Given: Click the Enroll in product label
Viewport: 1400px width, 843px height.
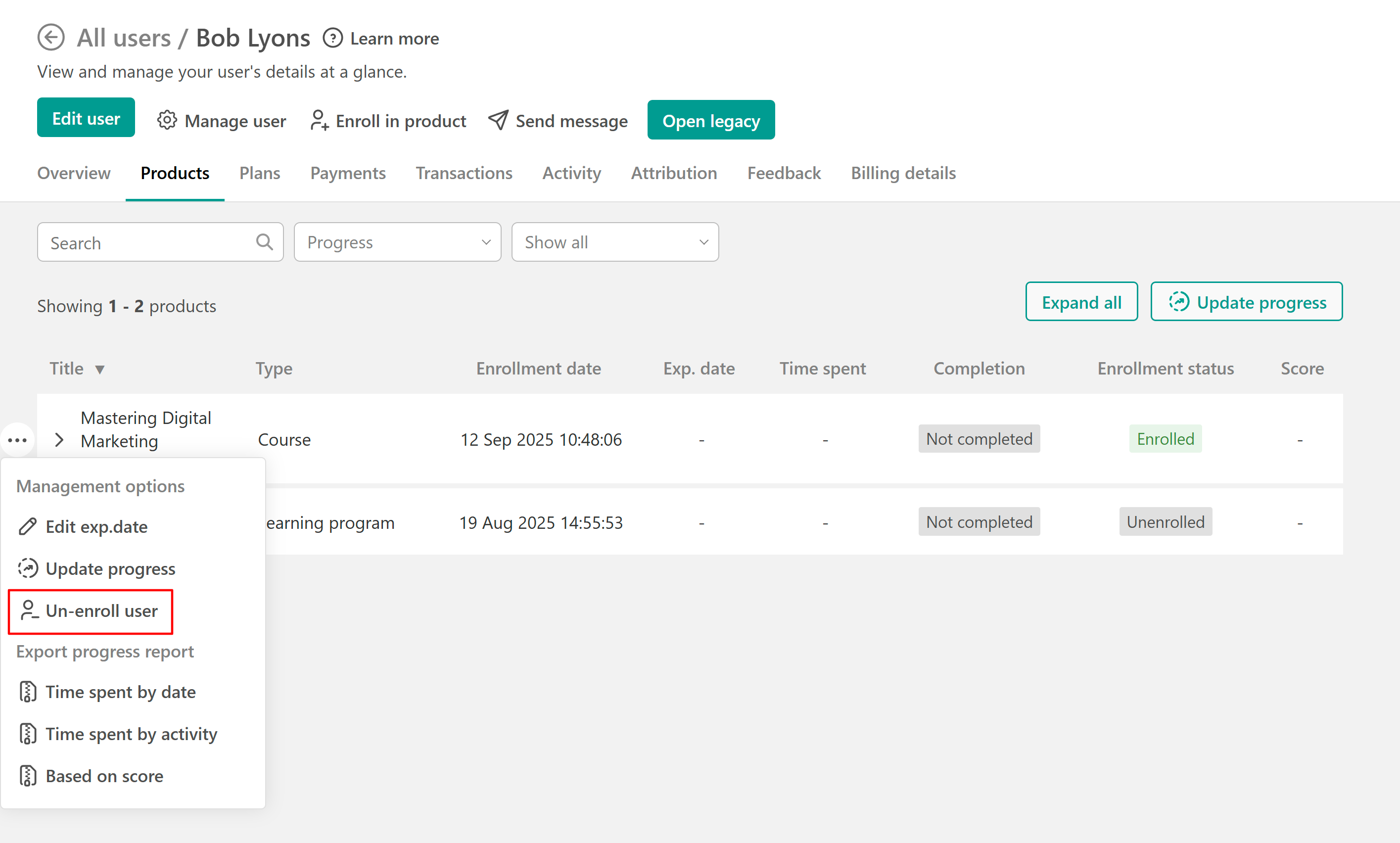Looking at the screenshot, I should [x=401, y=121].
